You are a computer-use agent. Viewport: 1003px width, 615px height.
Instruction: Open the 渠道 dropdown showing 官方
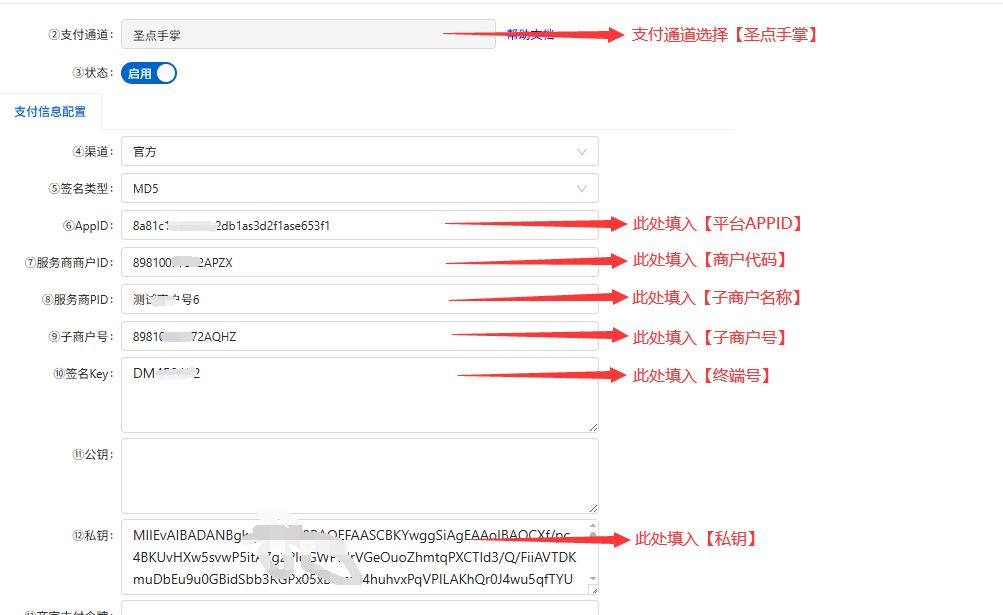coord(350,152)
